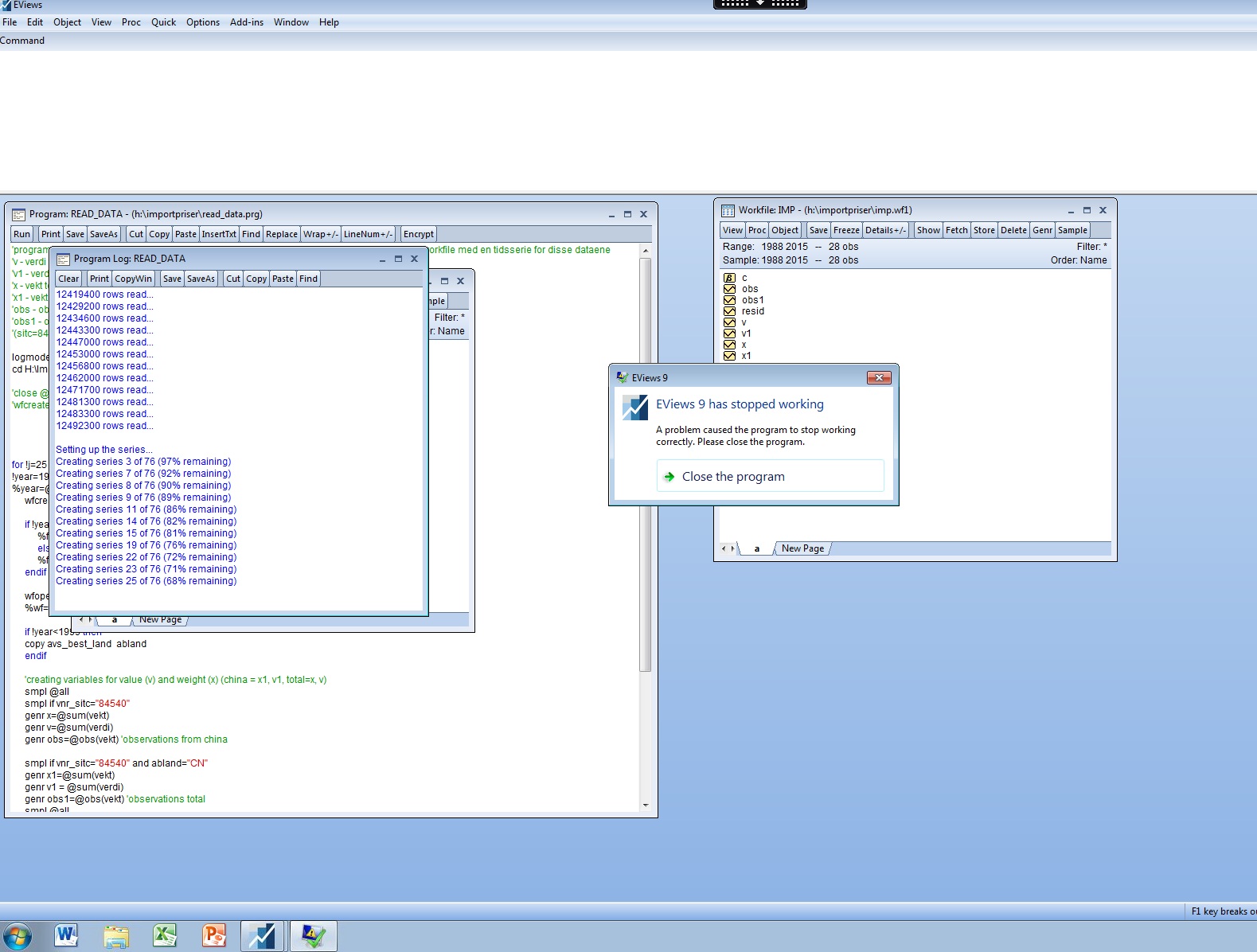
Task: Open the c coefficient object in workfile
Action: click(729, 278)
